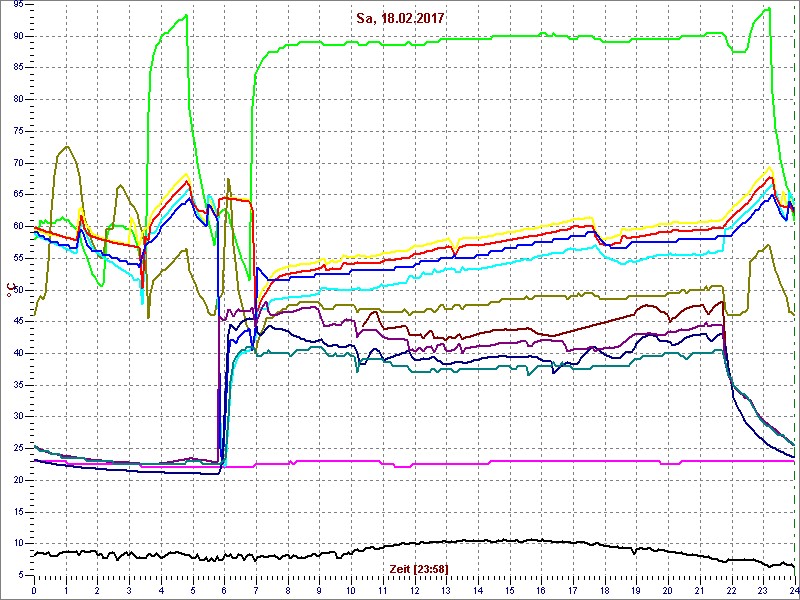The height and width of the screenshot is (600, 800).
Task: Select the 30 label on temperature axis
Action: point(17,417)
